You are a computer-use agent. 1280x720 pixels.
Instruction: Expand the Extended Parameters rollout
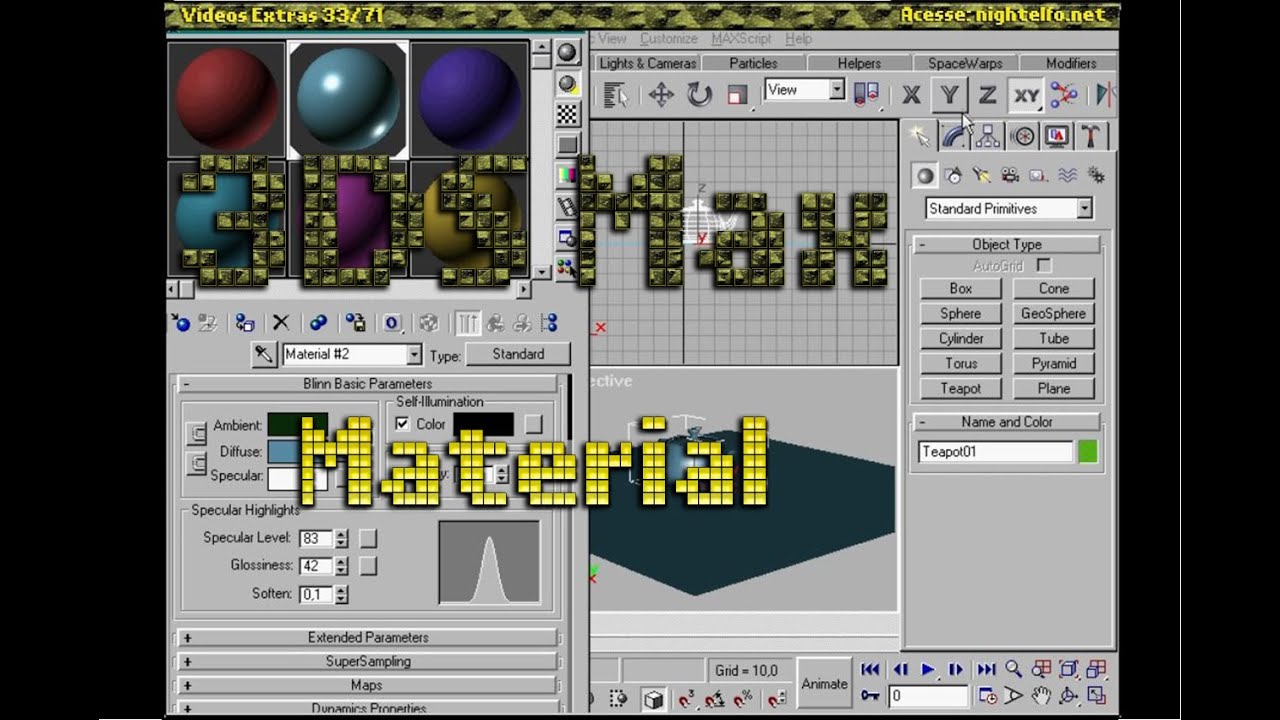click(367, 637)
